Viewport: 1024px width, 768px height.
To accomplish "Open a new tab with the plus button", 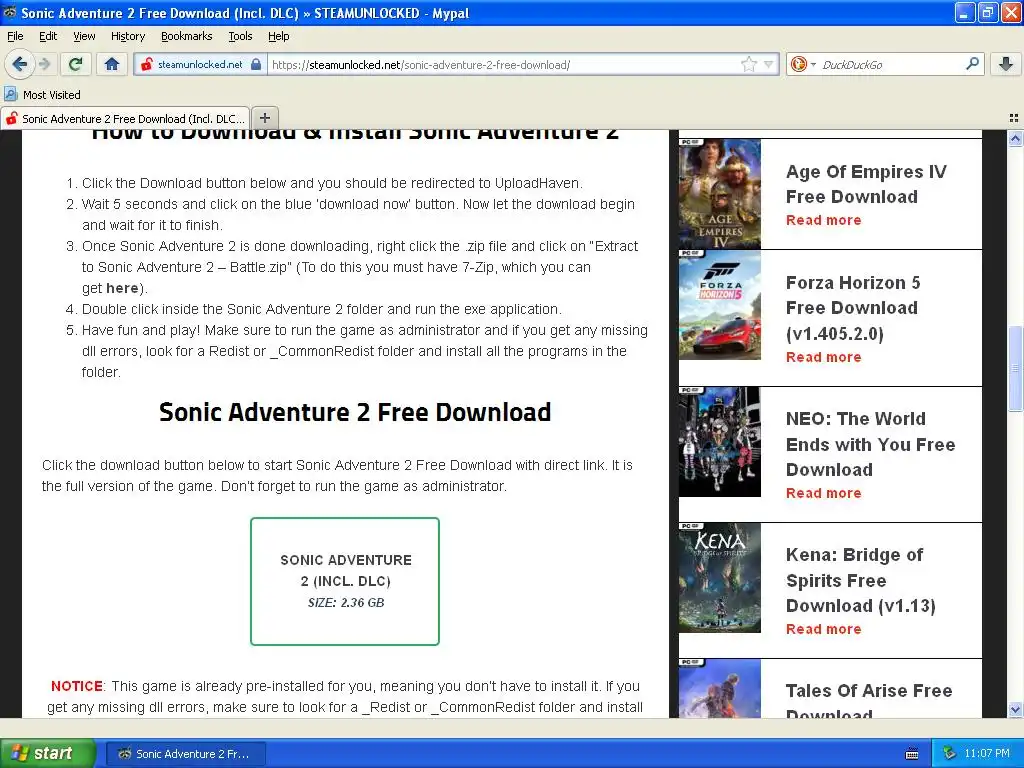I will pos(264,118).
